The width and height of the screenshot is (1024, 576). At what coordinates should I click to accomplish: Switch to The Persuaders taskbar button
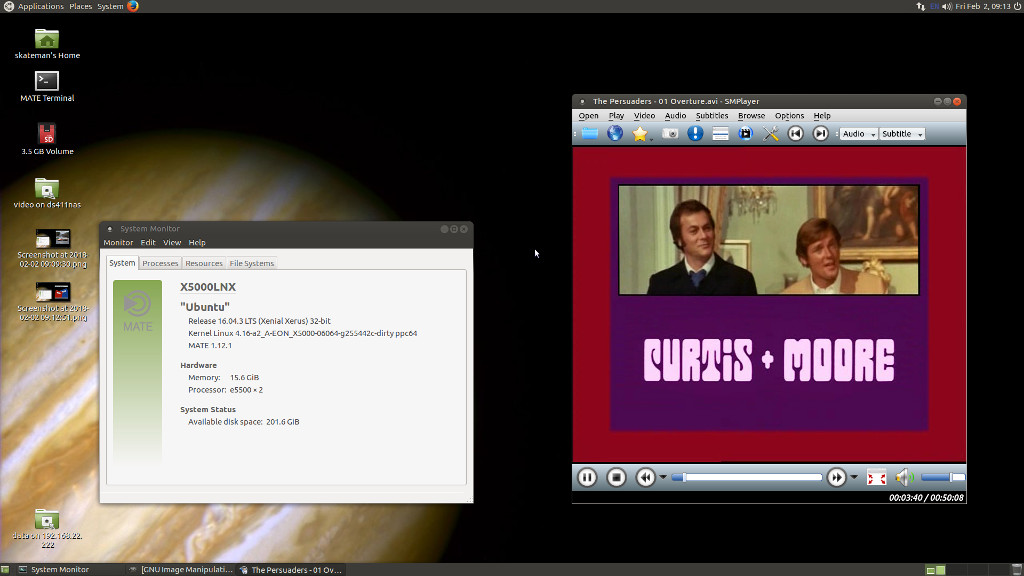(x=291, y=569)
